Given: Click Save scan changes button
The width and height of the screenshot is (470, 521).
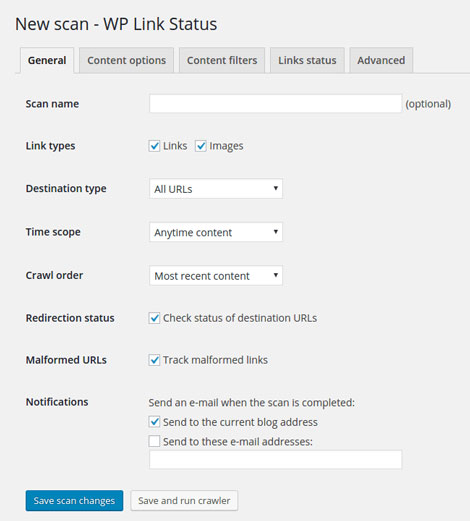Looking at the screenshot, I should tap(74, 501).
